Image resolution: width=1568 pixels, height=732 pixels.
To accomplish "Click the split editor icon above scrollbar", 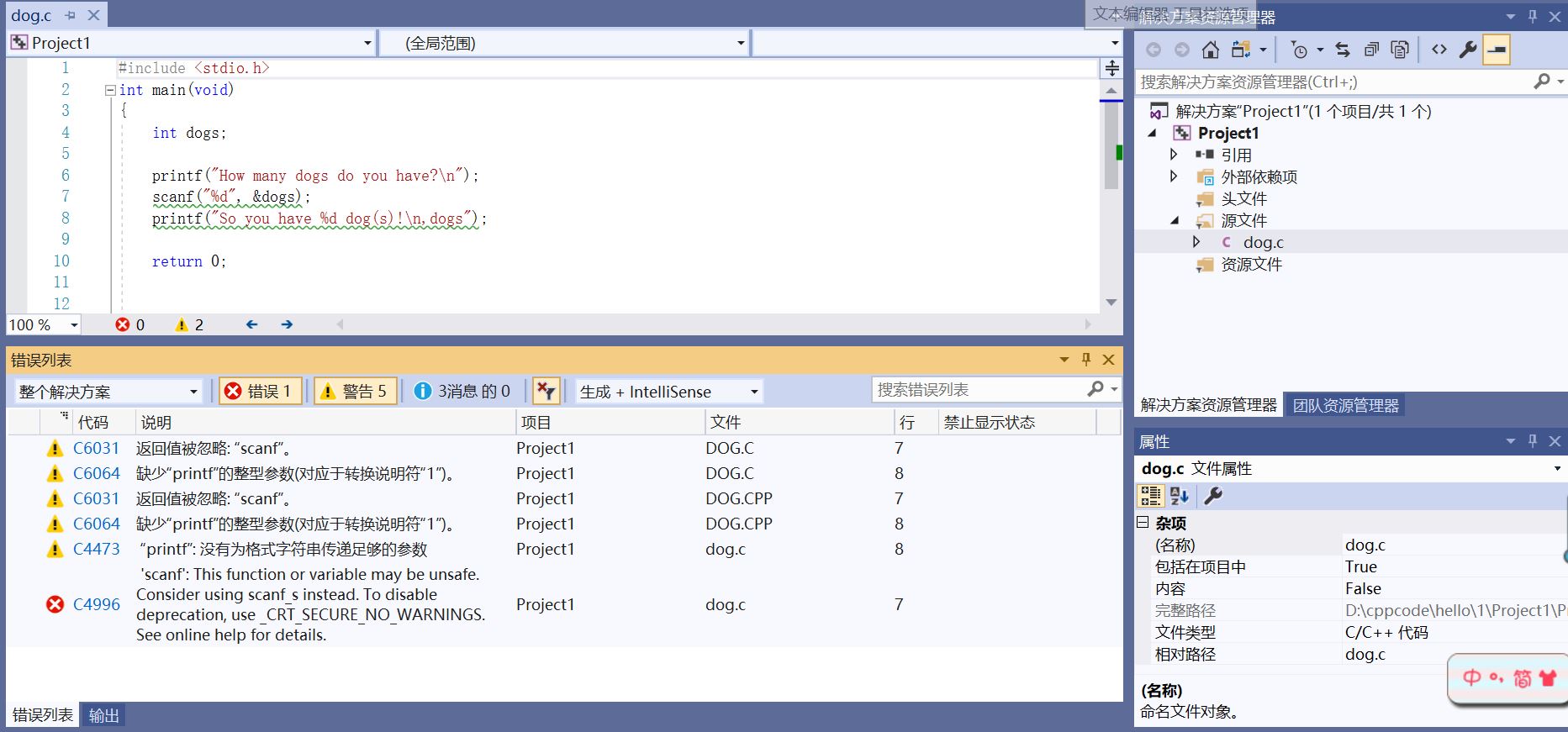I will tap(1111, 68).
